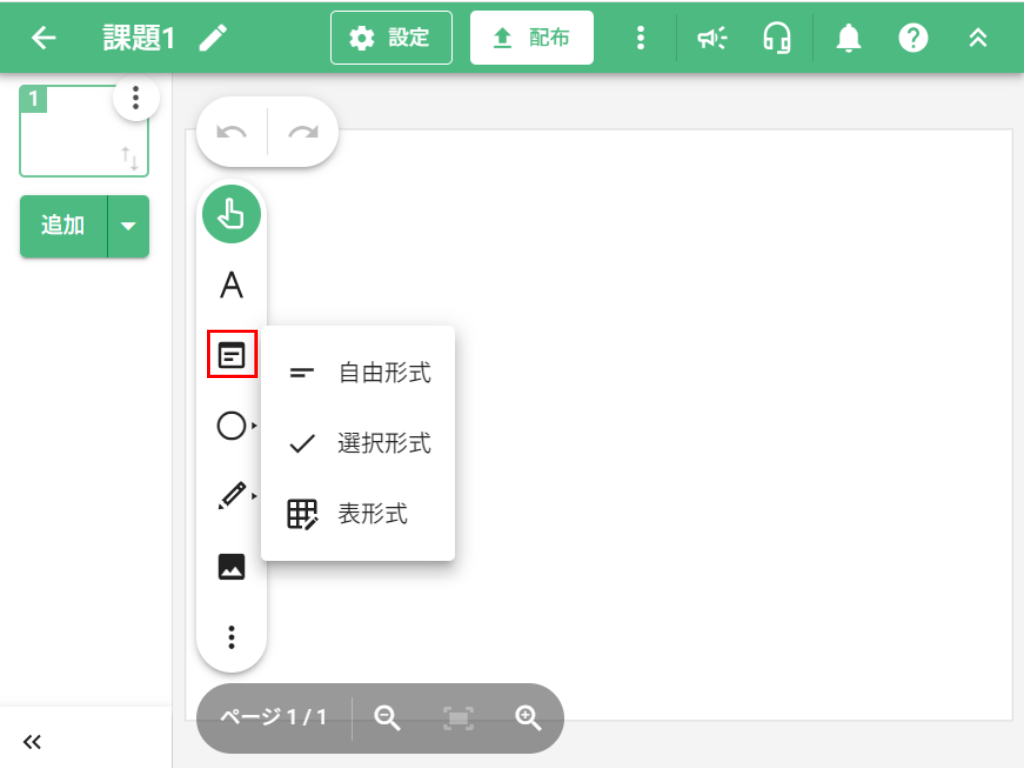Image resolution: width=1024 pixels, height=768 pixels.
Task: Choose 表形式 from the menu
Action: [x=358, y=514]
